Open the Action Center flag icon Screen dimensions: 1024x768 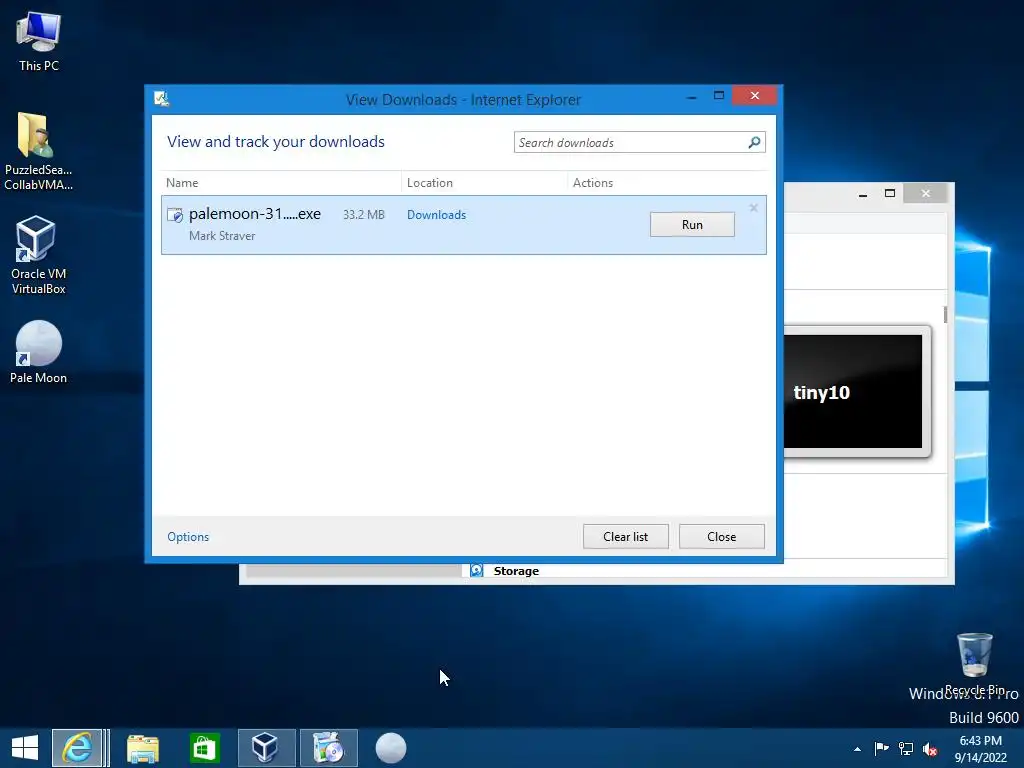click(x=881, y=748)
